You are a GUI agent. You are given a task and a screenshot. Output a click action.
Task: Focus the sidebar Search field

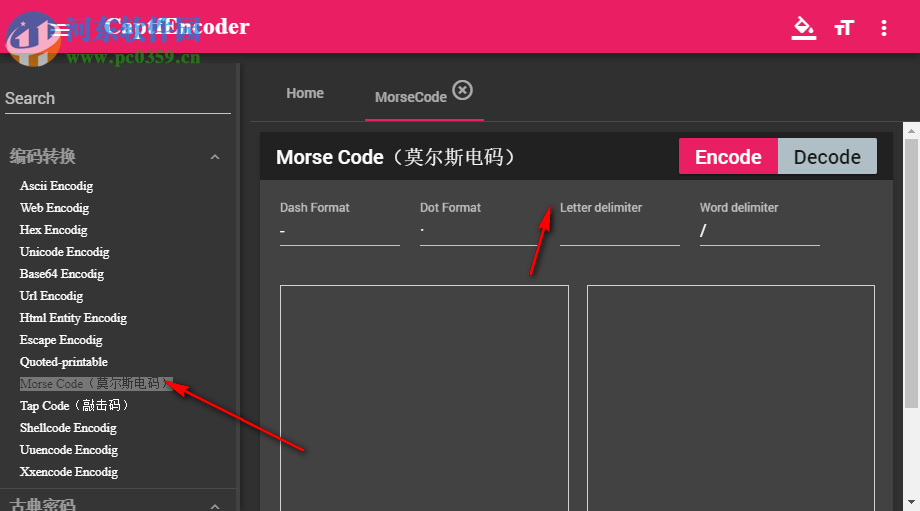pyautogui.click(x=118, y=99)
